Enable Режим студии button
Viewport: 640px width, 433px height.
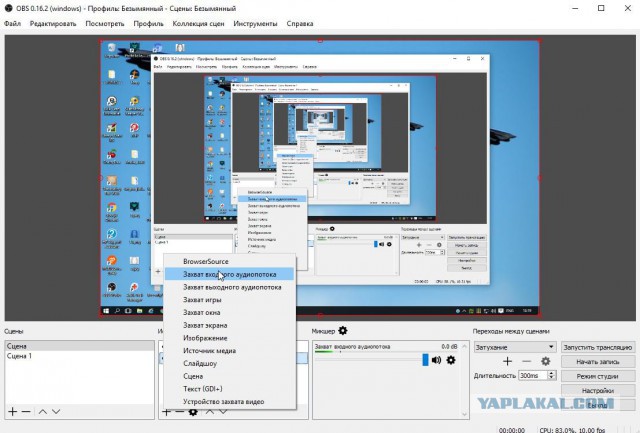(x=598, y=376)
